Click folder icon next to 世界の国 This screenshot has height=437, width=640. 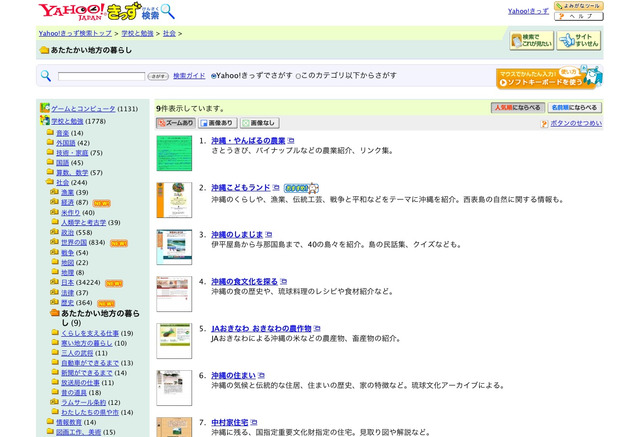pos(55,242)
